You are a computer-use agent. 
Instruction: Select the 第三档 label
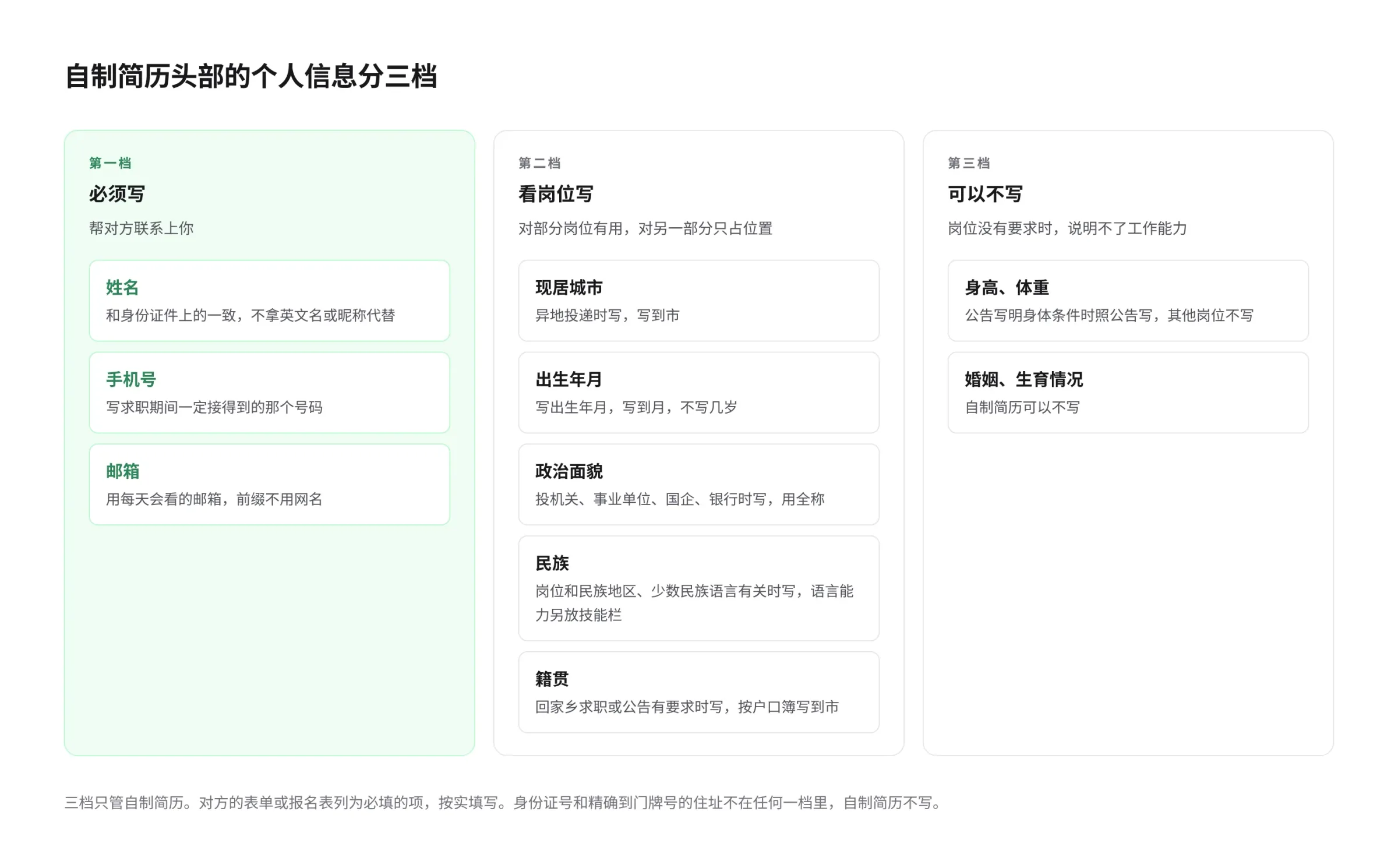click(969, 163)
